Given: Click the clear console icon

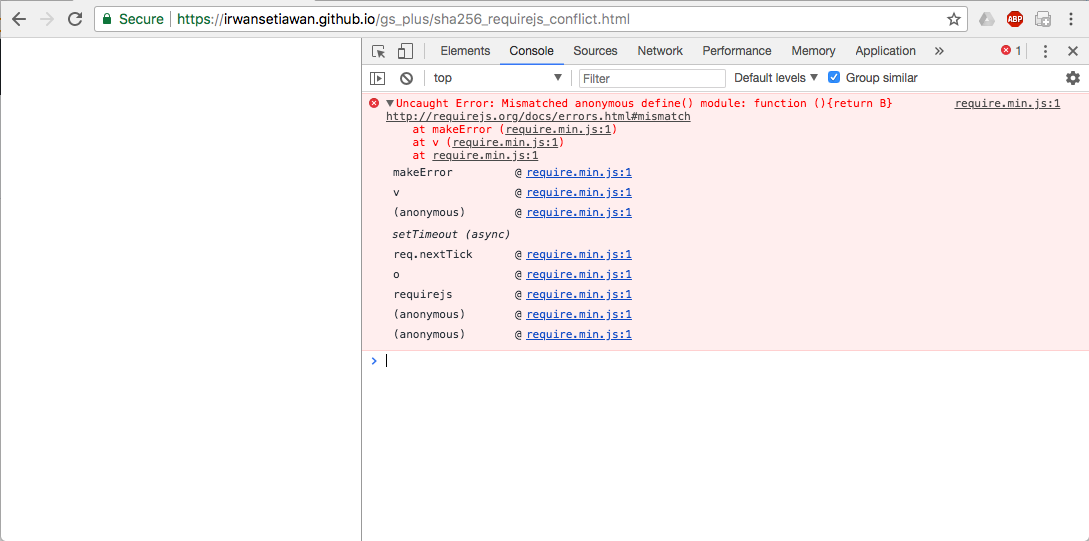Looking at the screenshot, I should tap(406, 78).
